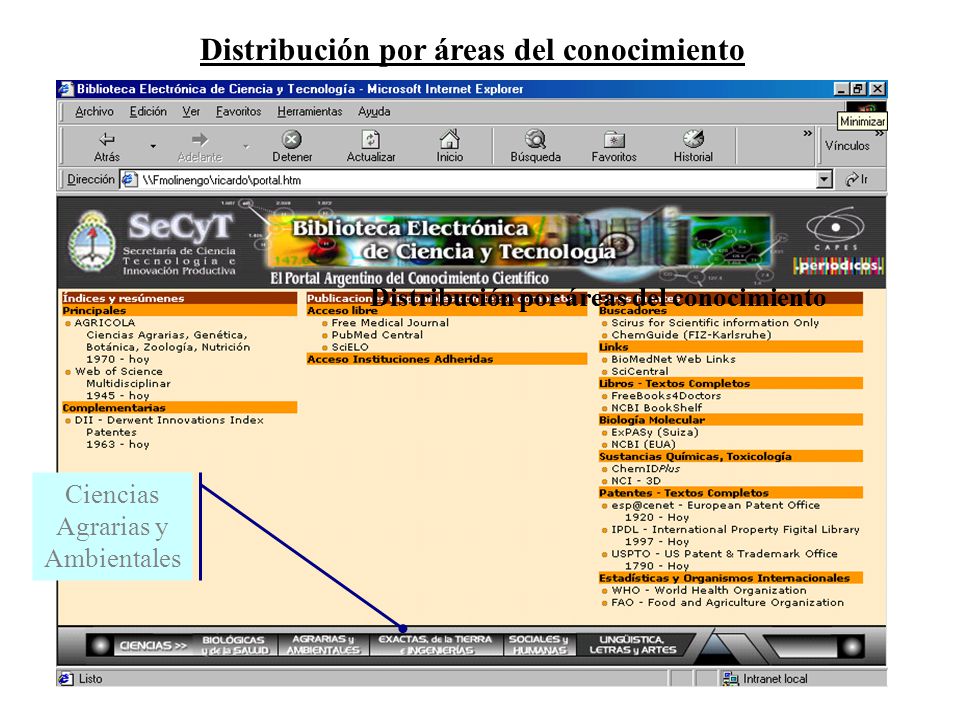Open the SciELO link

[x=350, y=347]
